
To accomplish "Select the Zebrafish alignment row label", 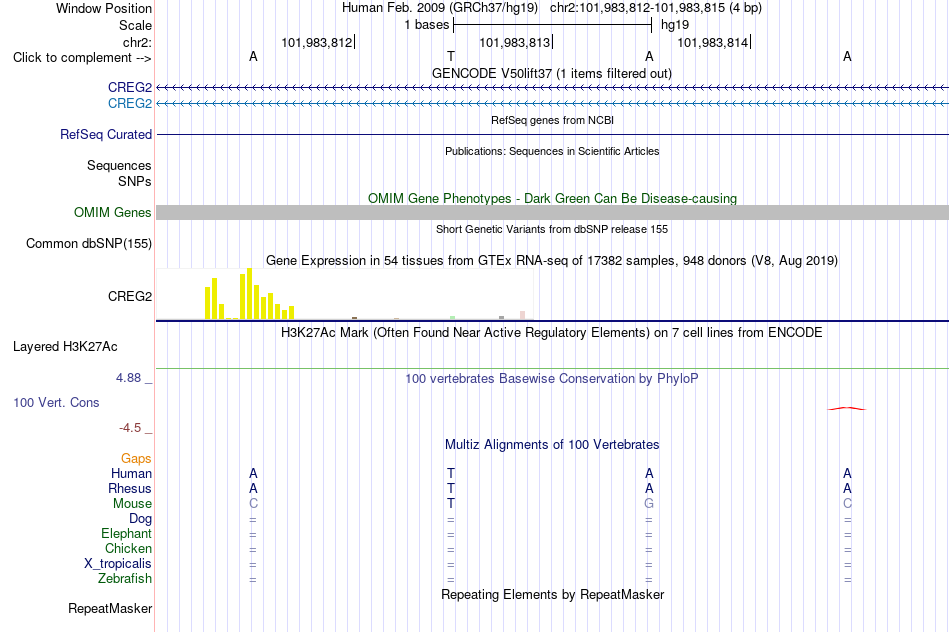I will [125, 579].
